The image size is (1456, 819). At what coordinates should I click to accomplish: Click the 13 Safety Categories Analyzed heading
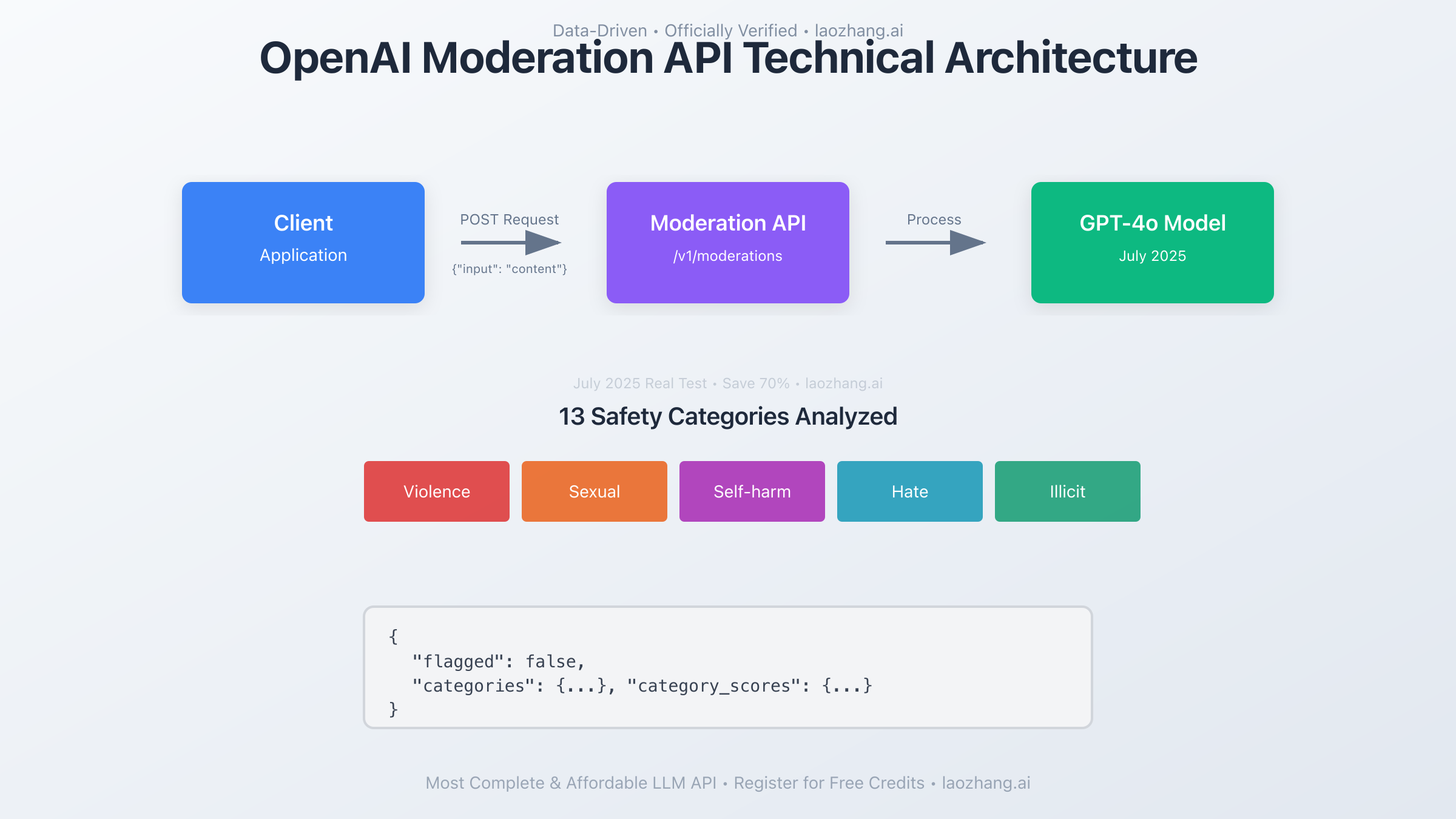728,417
